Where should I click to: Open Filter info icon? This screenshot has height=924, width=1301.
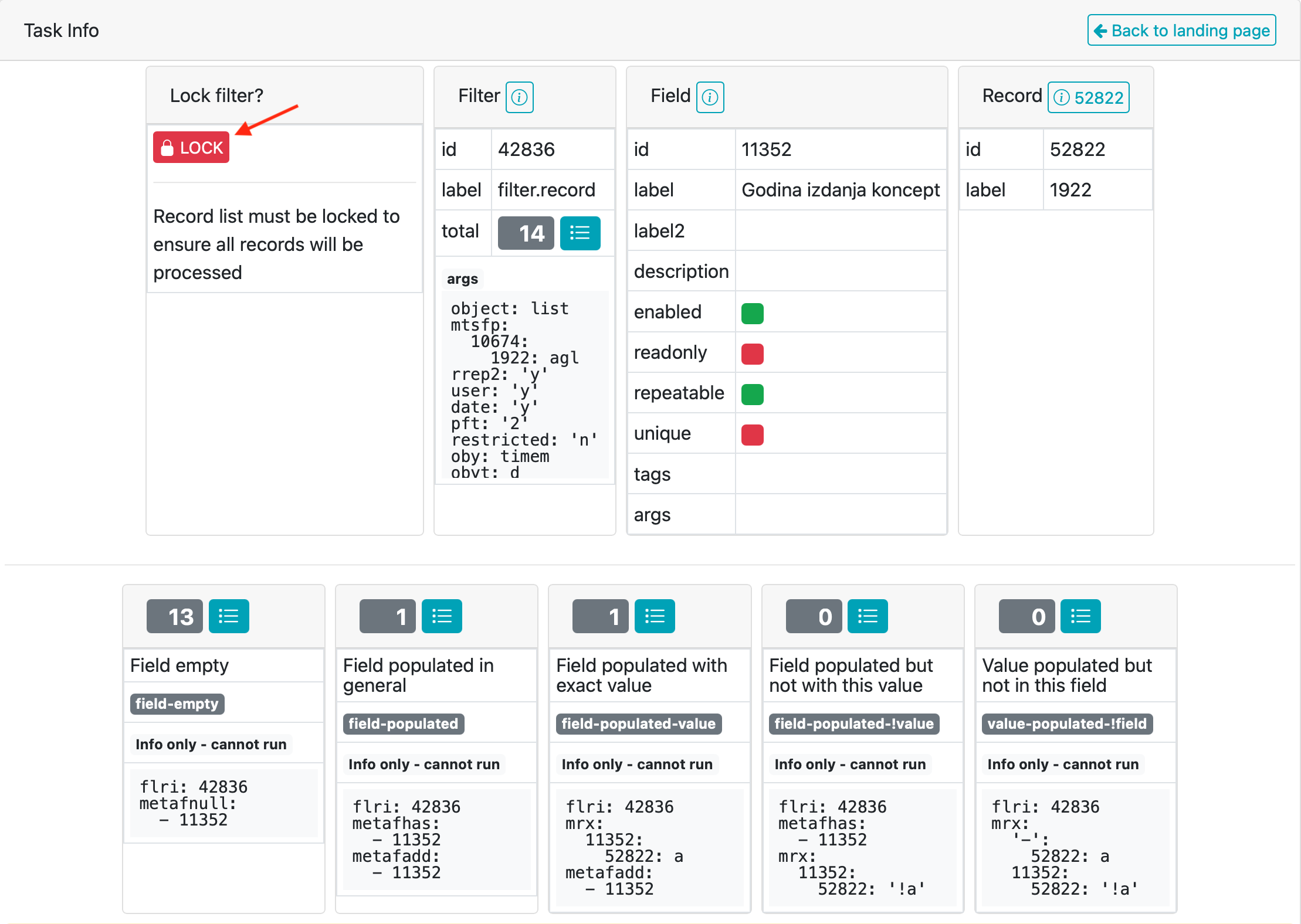519,97
